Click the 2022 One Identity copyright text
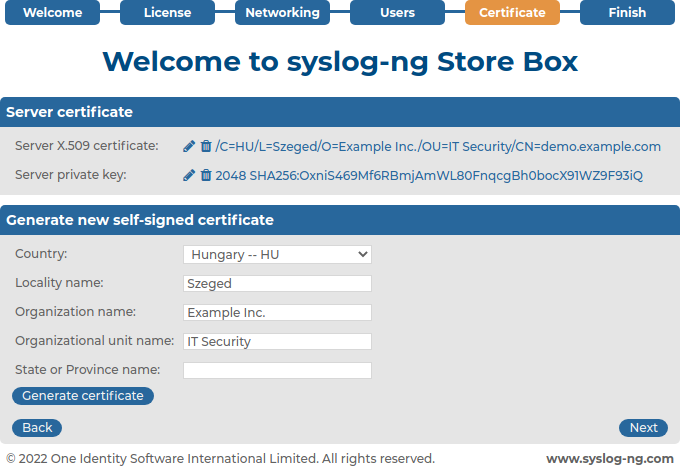This screenshot has width=680, height=467. pos(220,459)
